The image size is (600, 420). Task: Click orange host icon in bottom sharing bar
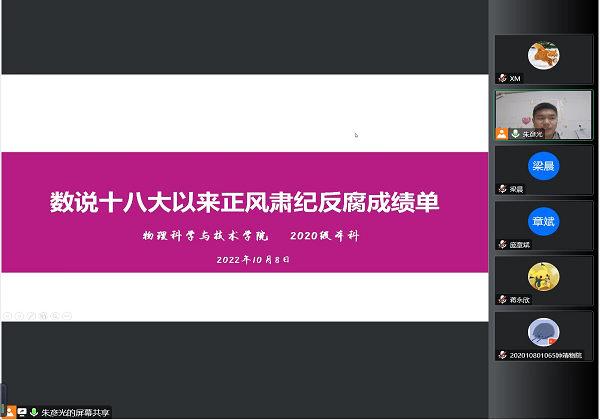click(x=9, y=412)
